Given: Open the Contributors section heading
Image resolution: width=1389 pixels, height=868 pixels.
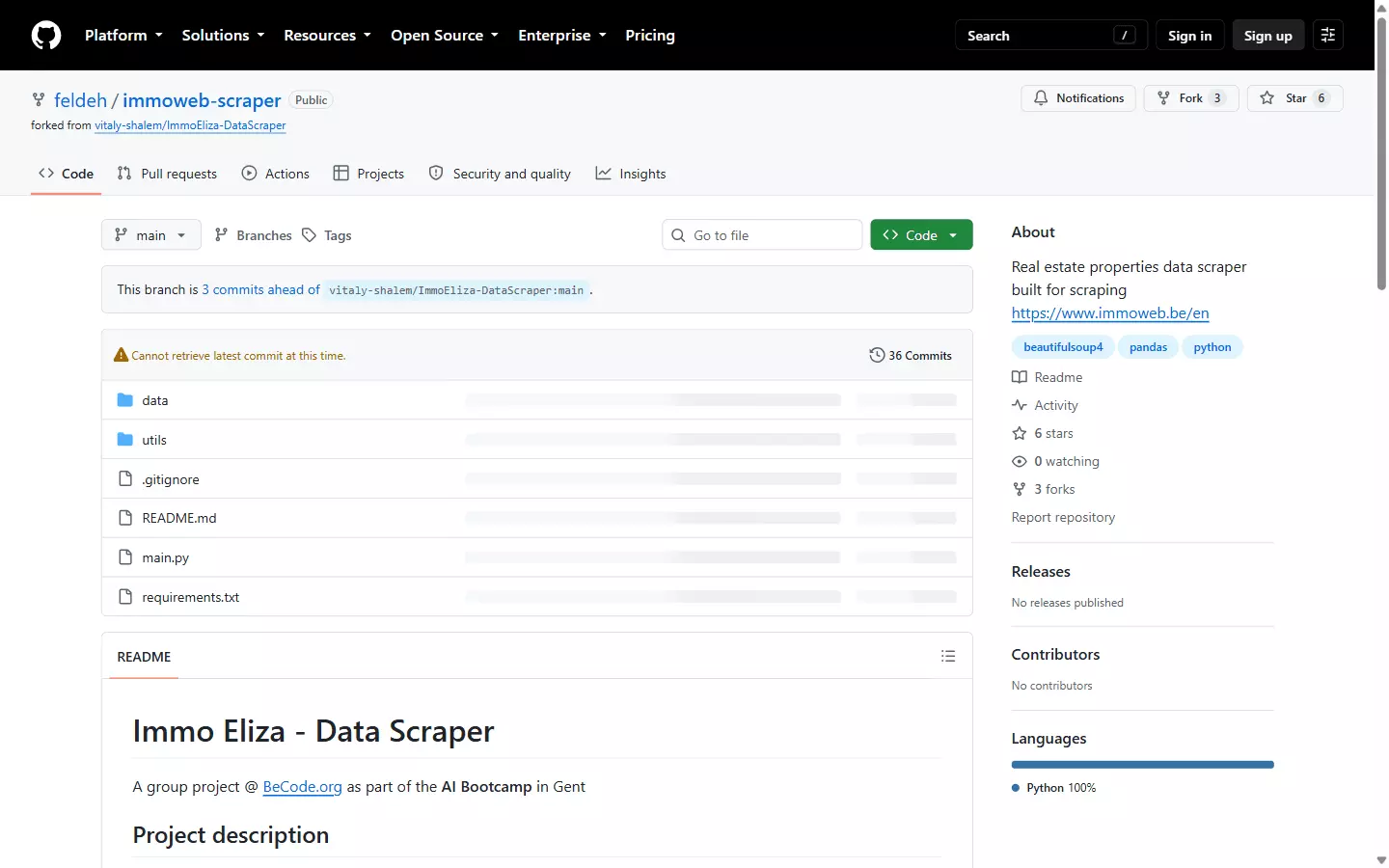Looking at the screenshot, I should (1055, 655).
